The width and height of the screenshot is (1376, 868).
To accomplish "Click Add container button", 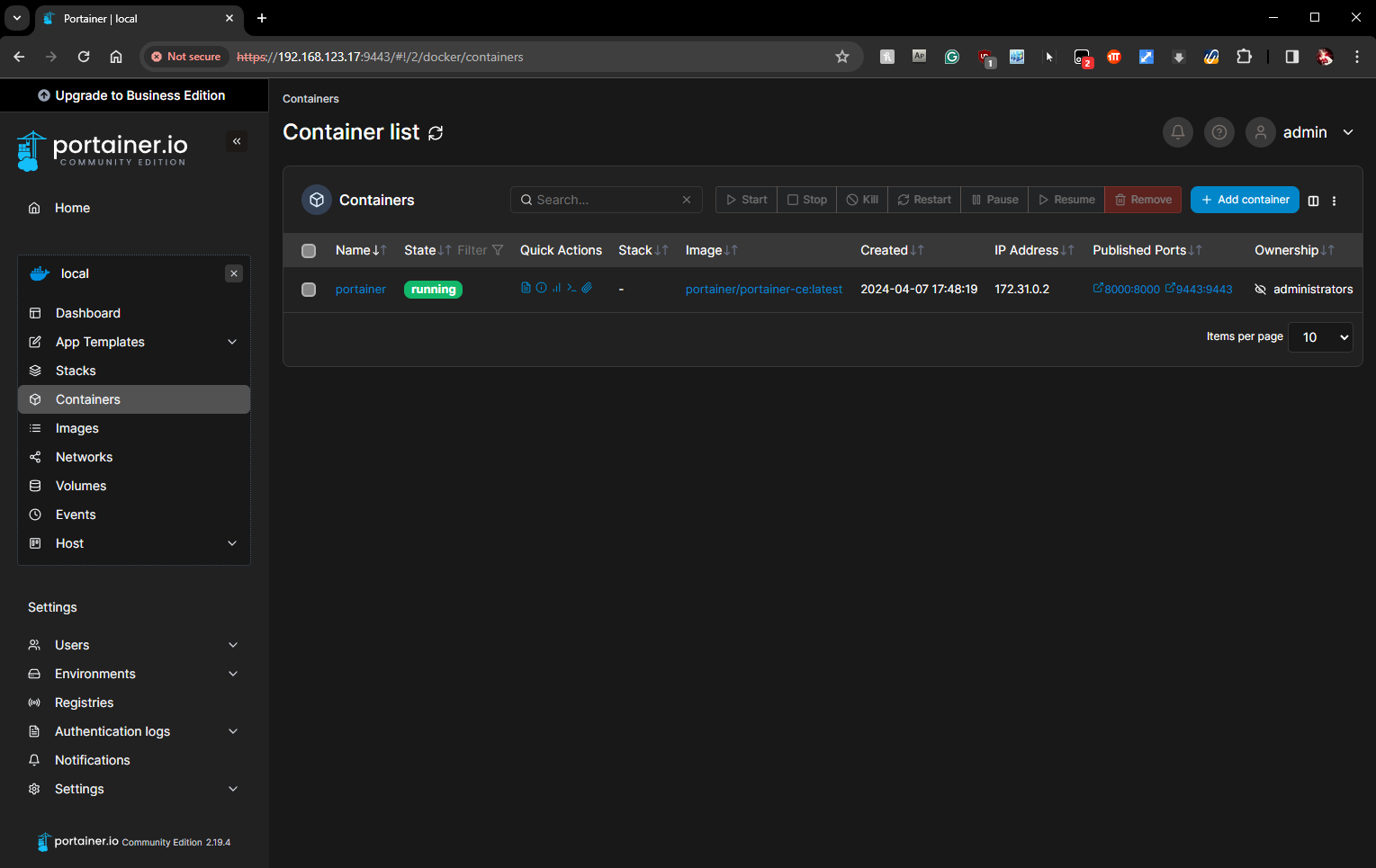I will click(x=1245, y=200).
